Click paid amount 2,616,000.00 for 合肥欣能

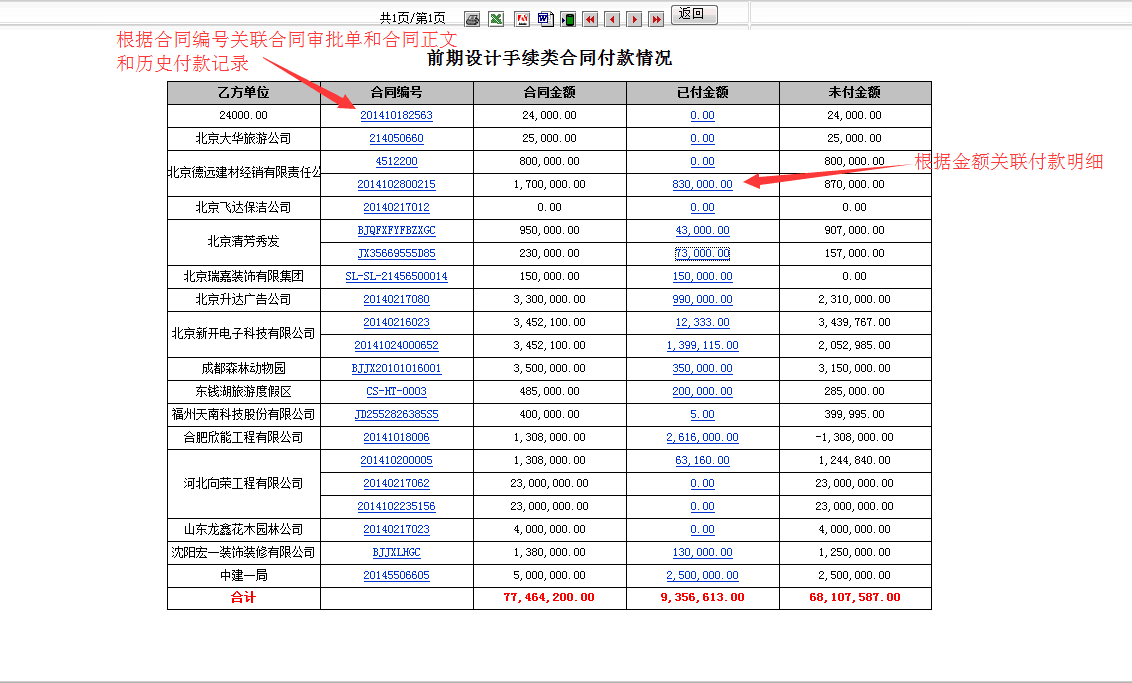[x=702, y=437]
